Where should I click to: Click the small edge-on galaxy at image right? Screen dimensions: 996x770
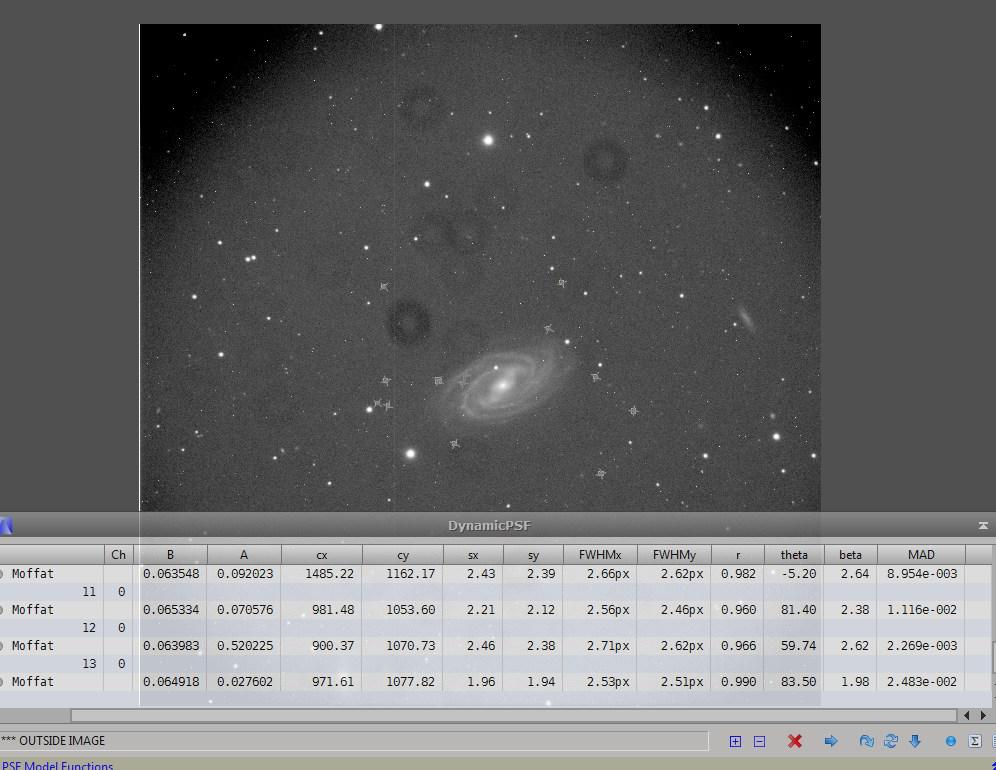pyautogui.click(x=746, y=318)
